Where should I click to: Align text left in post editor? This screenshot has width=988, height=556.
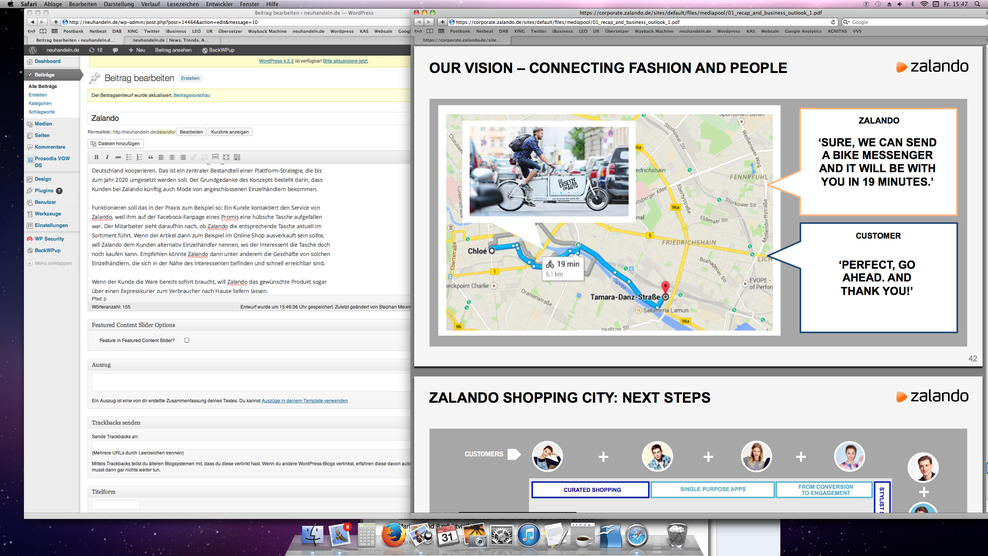point(161,157)
